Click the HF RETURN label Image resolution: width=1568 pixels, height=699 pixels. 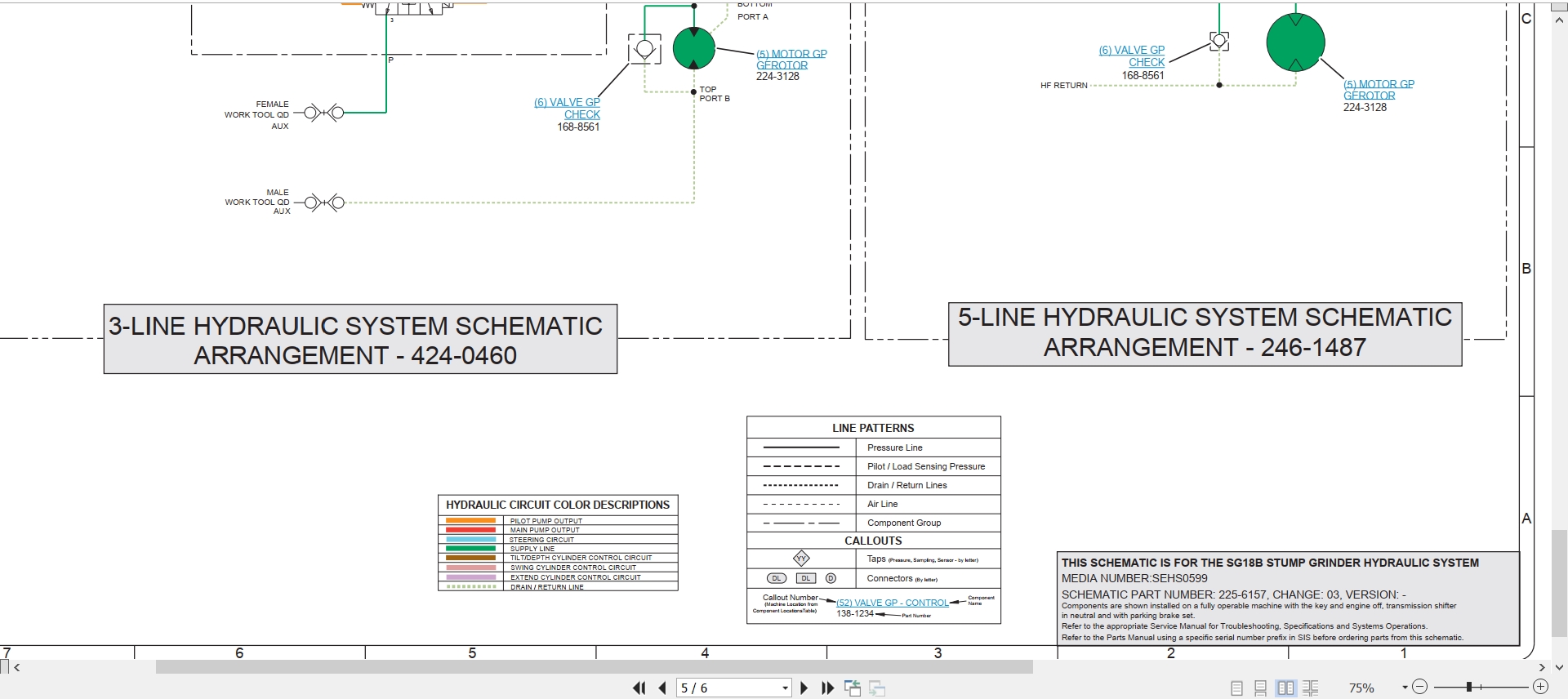pyautogui.click(x=1064, y=85)
